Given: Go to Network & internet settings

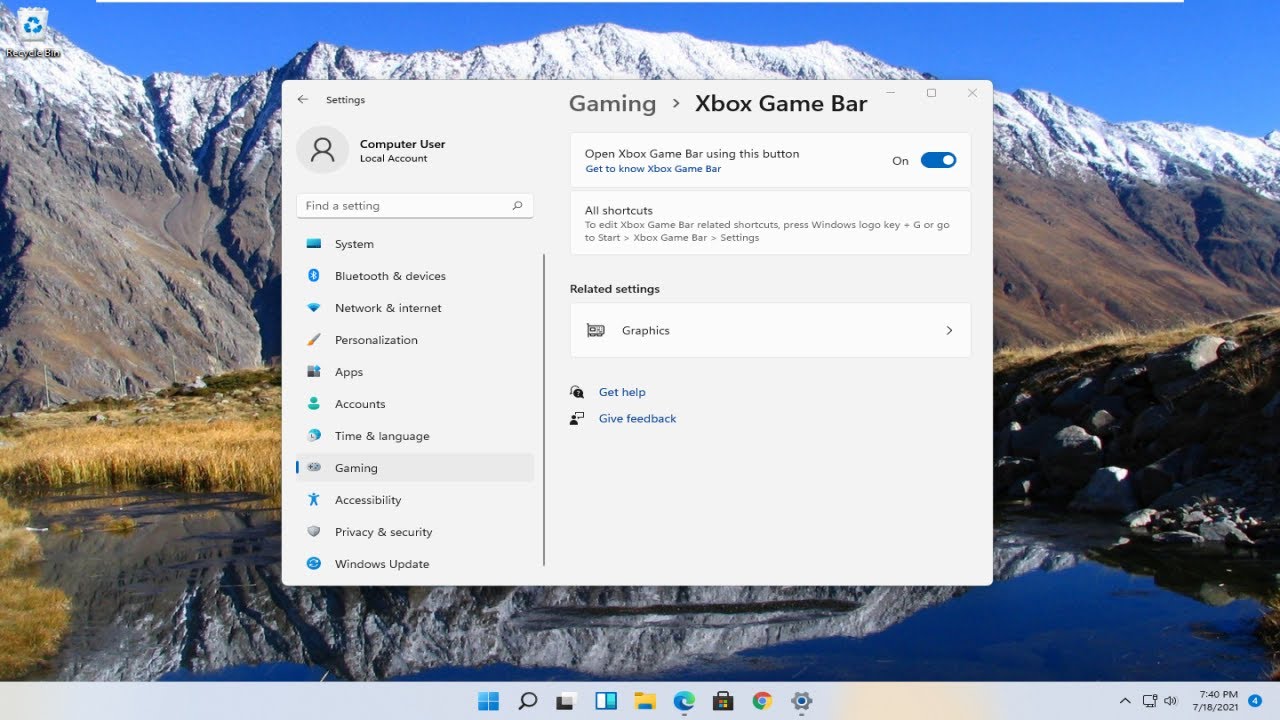Looking at the screenshot, I should (415, 308).
